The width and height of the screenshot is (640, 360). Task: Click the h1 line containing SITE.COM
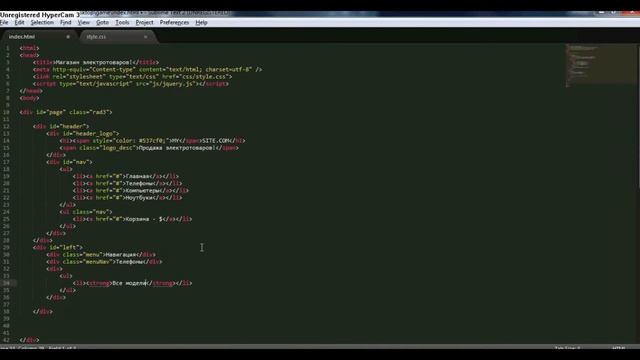pos(153,141)
